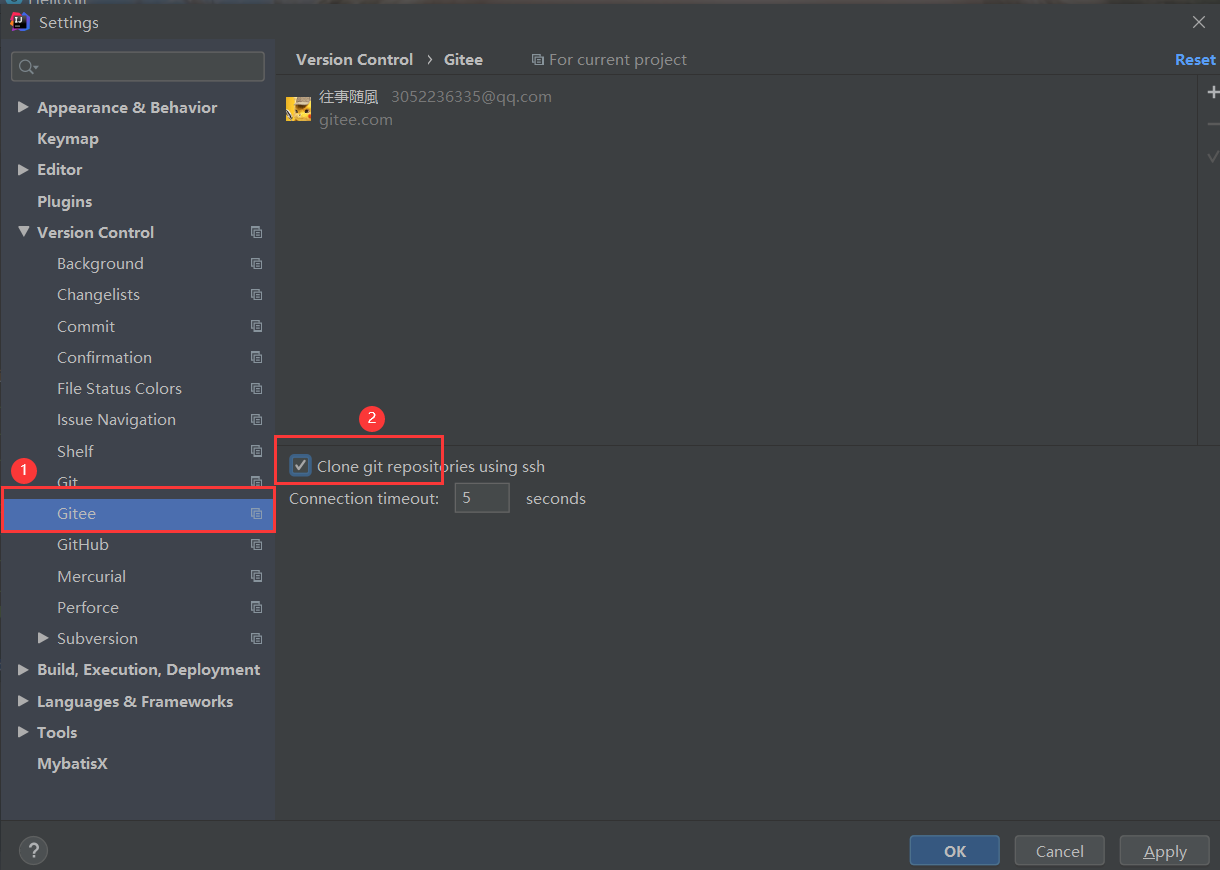Select Git settings item
This screenshot has height=870, width=1220.
[x=67, y=482]
